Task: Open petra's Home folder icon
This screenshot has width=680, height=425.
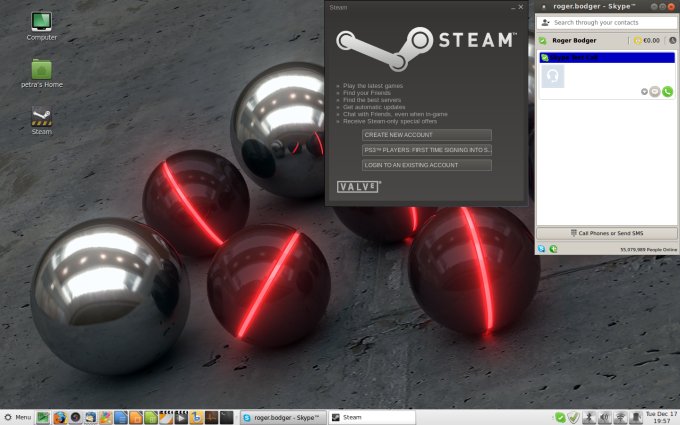Action: (41, 69)
